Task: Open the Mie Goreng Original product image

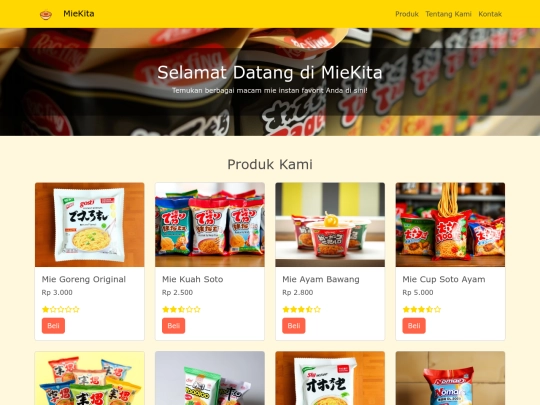Action: (90, 225)
